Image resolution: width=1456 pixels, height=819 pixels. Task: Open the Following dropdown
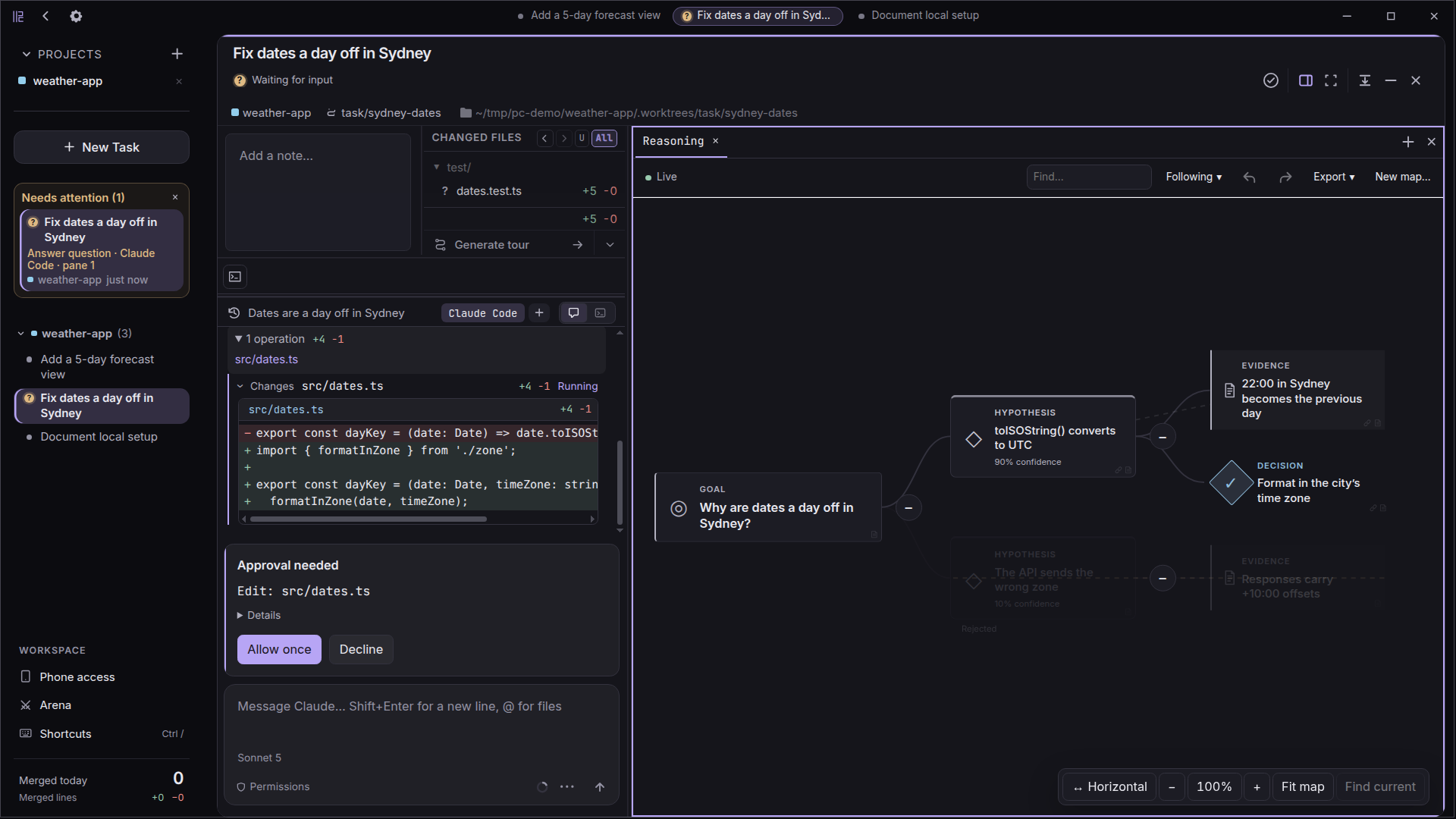coord(1194,177)
